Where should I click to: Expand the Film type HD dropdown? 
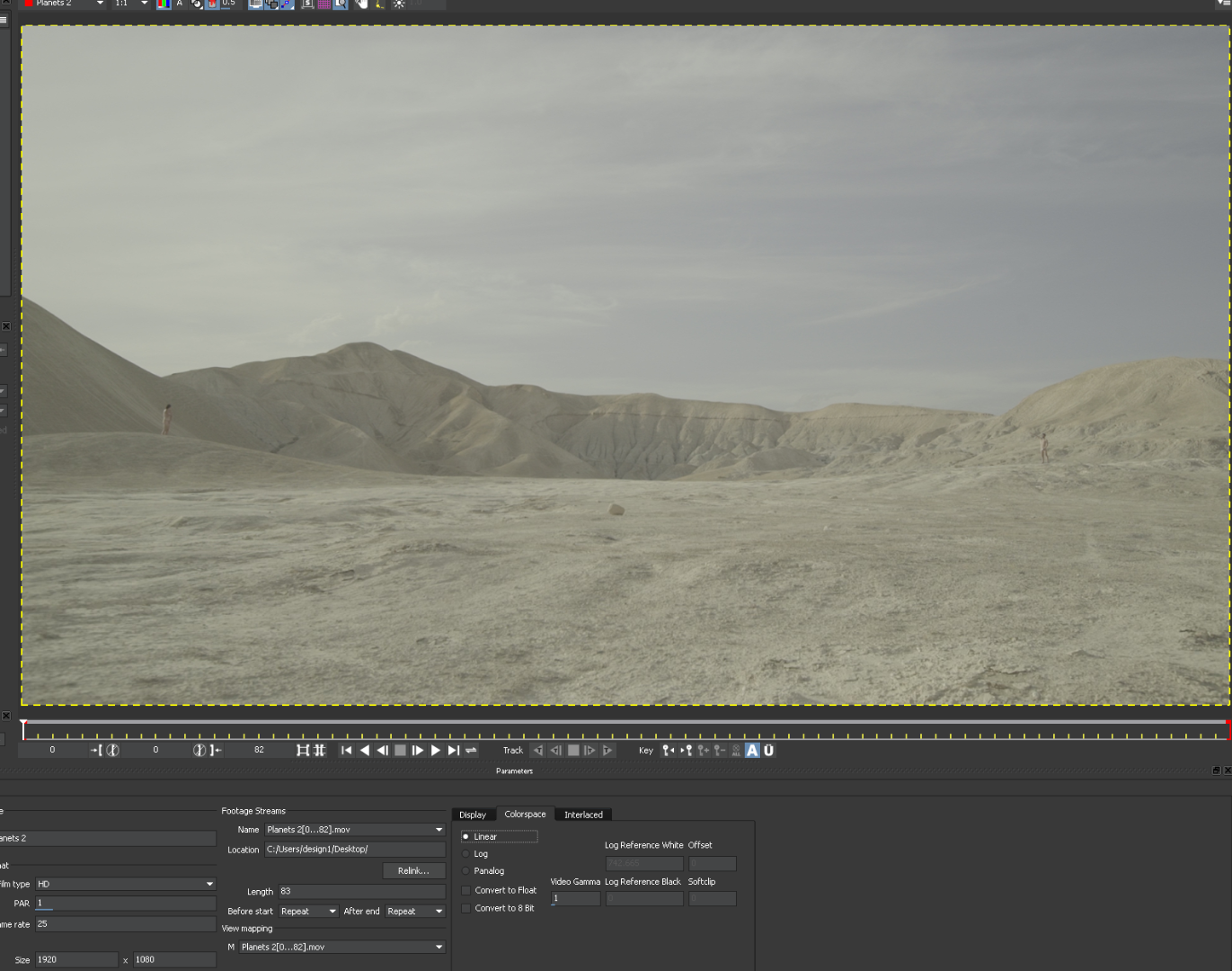pyautogui.click(x=126, y=885)
